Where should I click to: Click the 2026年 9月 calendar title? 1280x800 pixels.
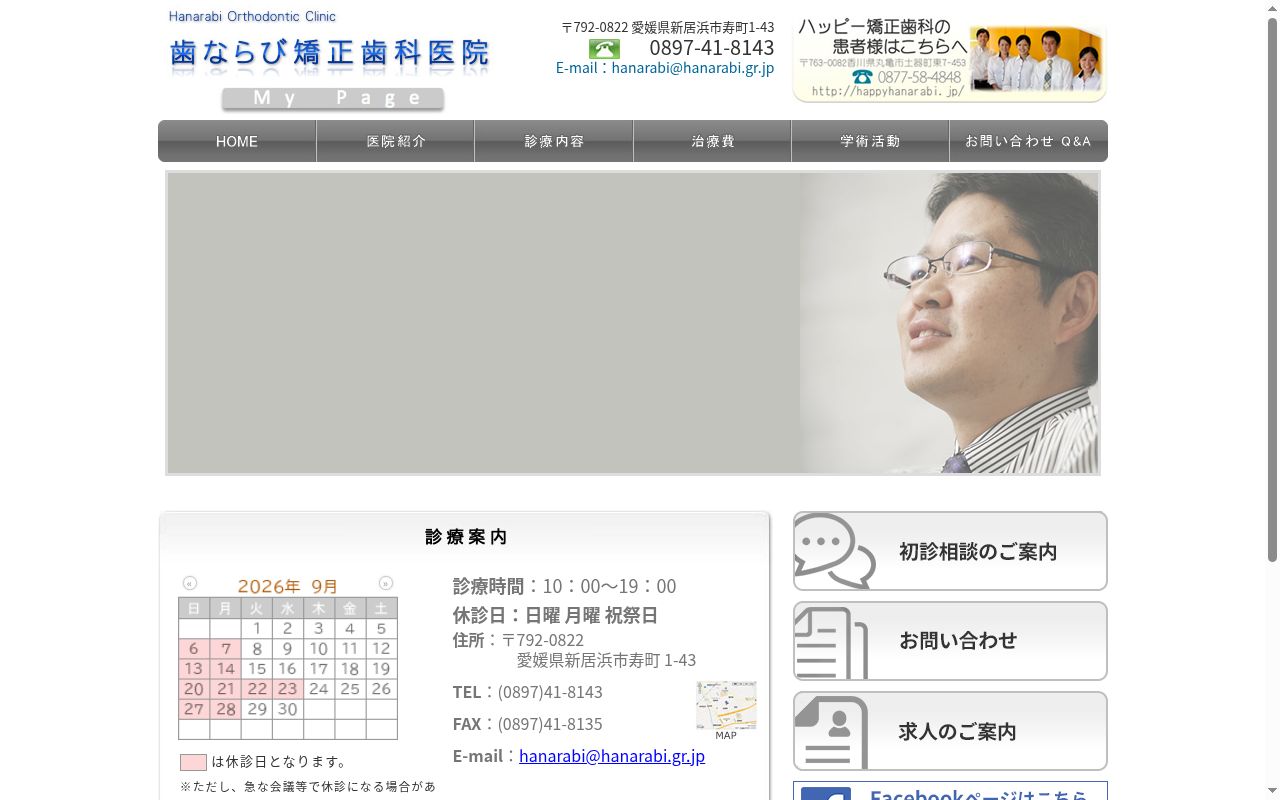coord(288,586)
